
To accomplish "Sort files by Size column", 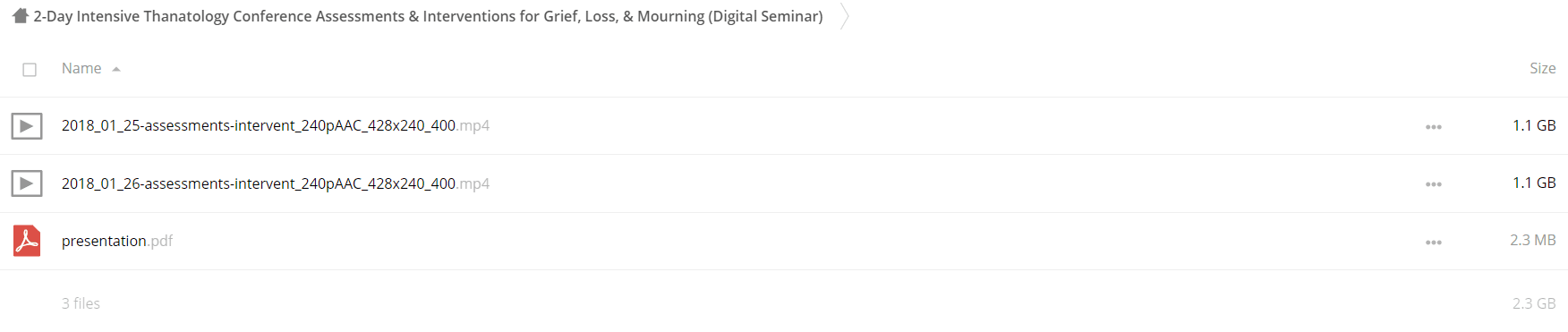I will coord(1542,68).
